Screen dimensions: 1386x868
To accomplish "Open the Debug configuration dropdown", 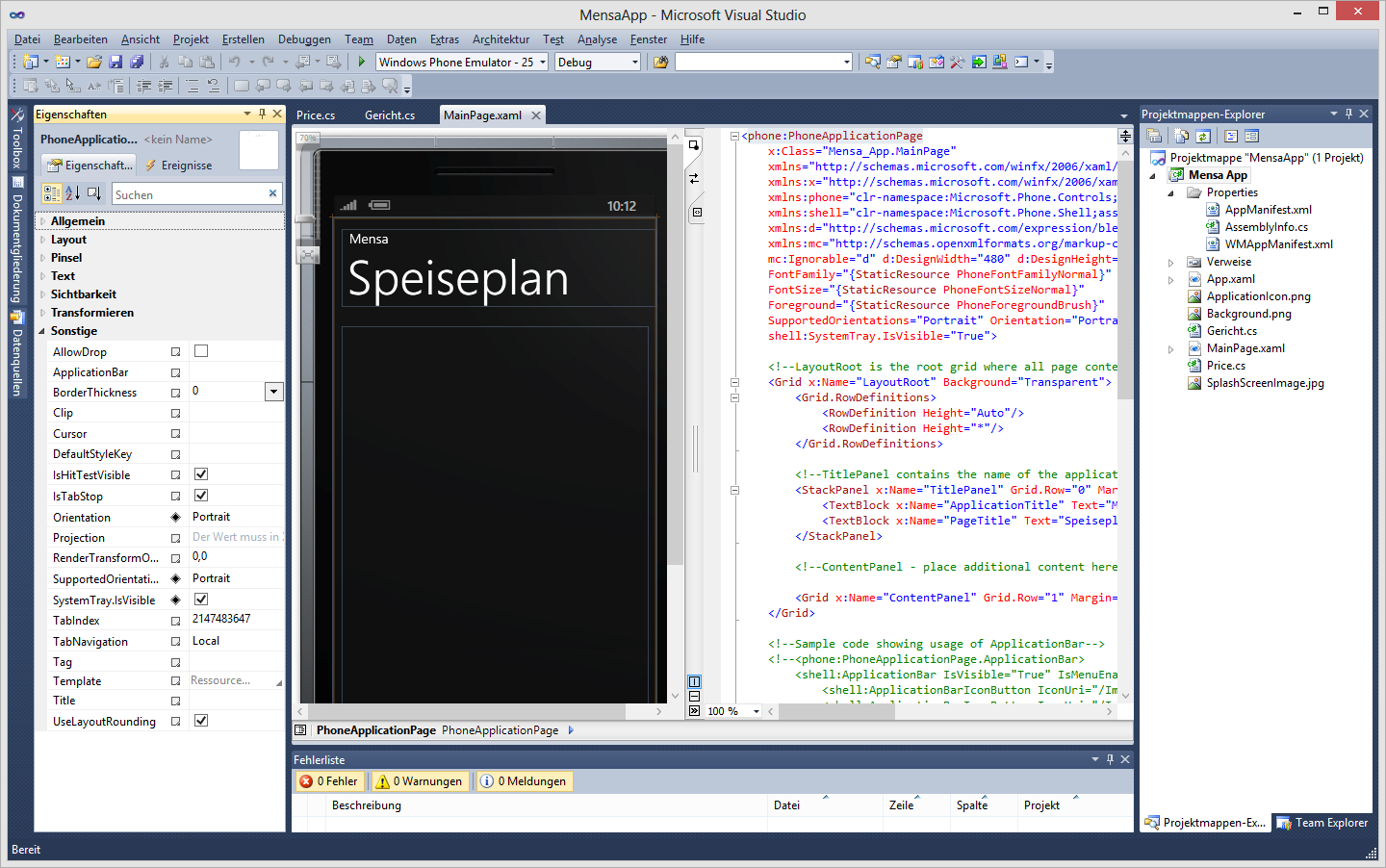I will click(x=635, y=62).
